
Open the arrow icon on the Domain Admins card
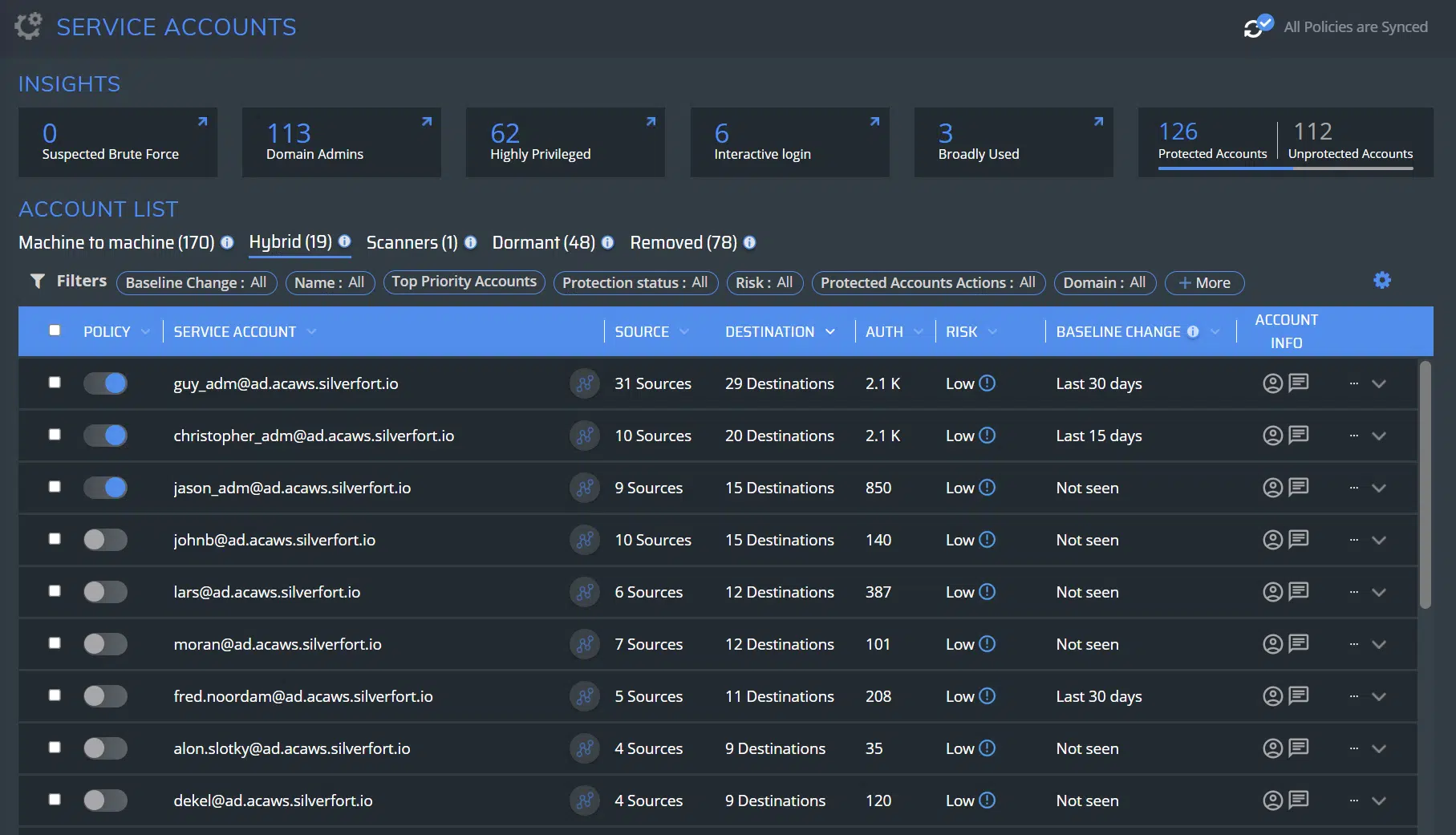427,122
